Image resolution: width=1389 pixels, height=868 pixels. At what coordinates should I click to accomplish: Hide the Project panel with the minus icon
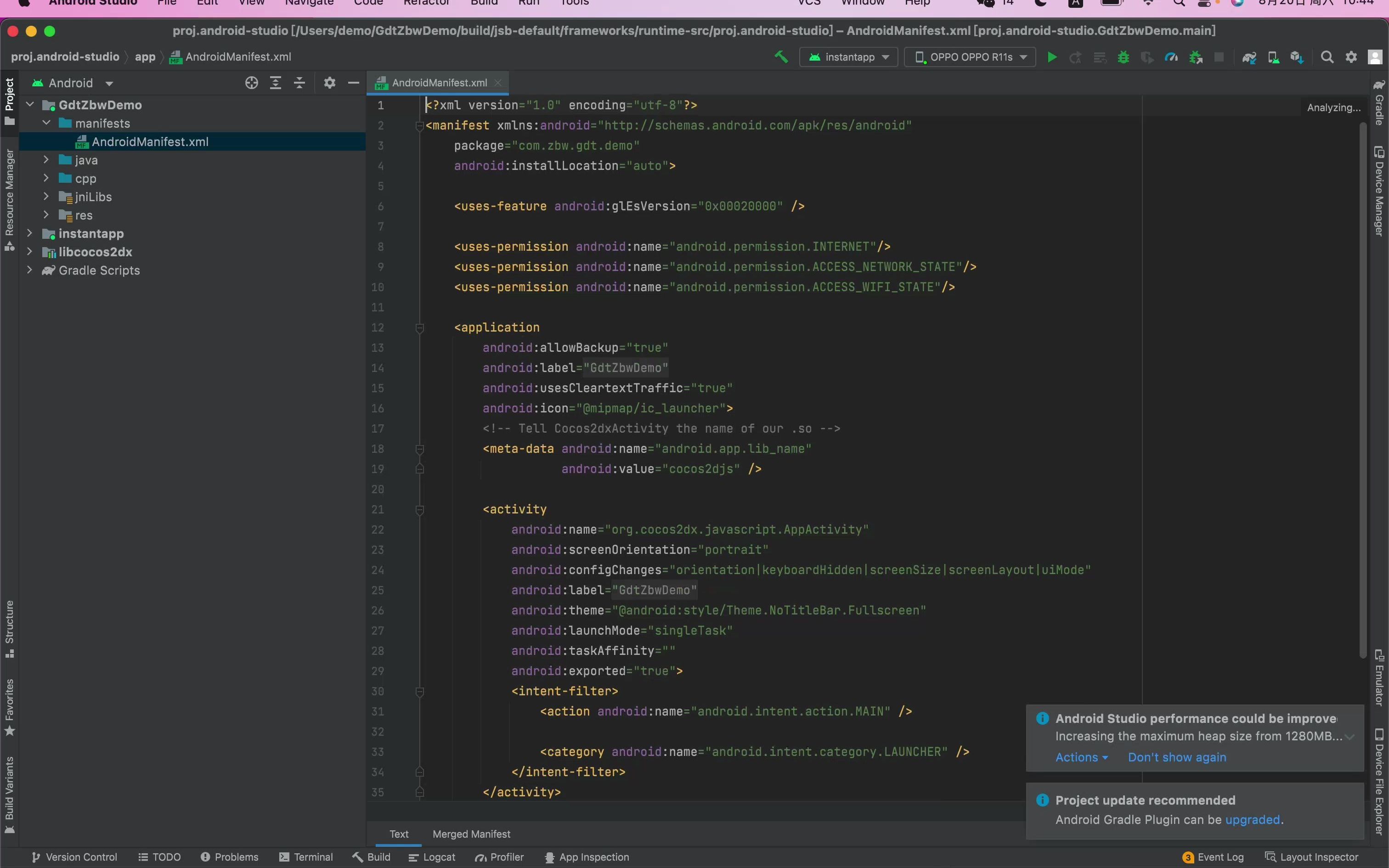click(x=354, y=83)
